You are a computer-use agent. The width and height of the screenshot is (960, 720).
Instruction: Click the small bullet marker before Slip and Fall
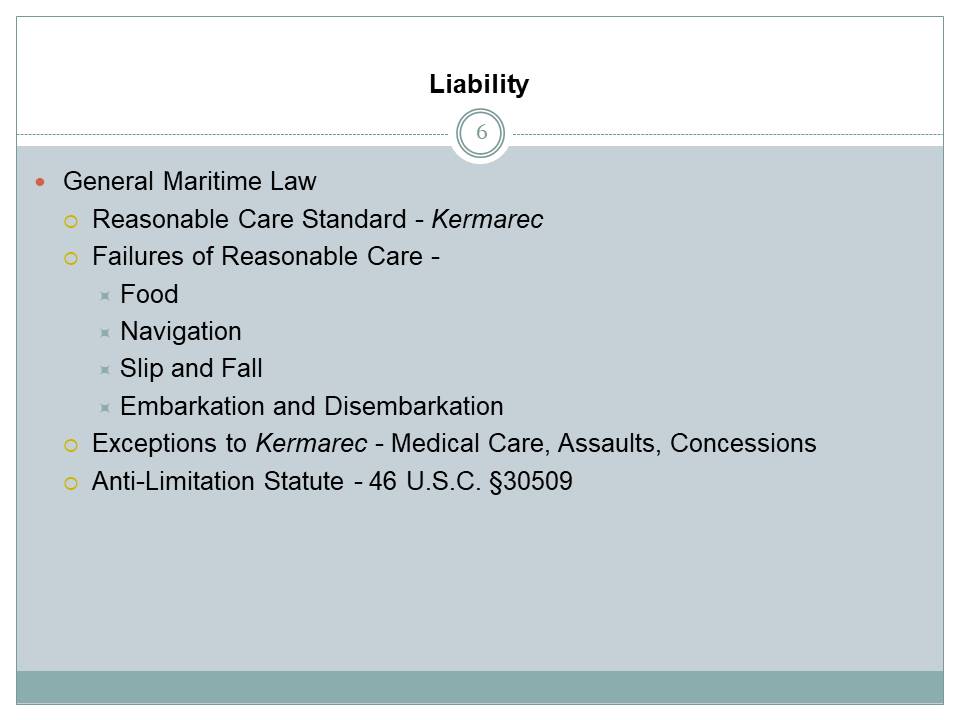tap(104, 371)
